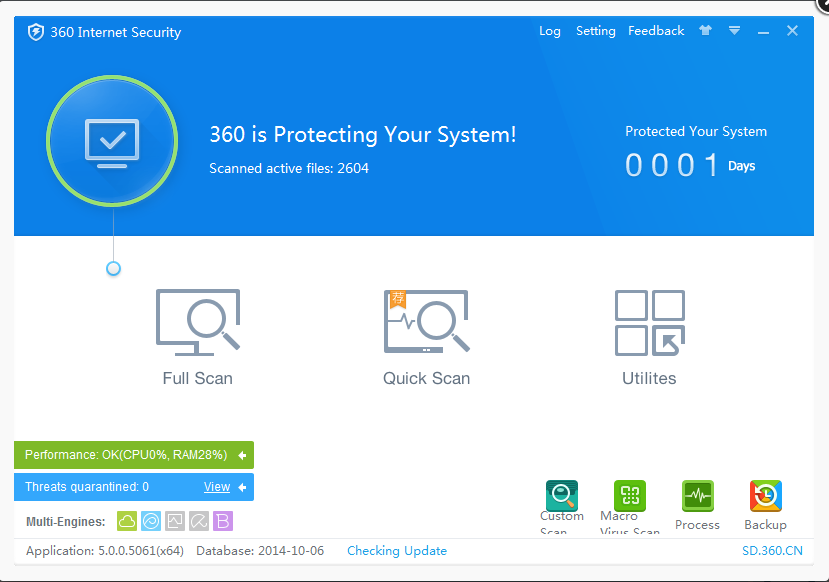View the quarantined threats

pyautogui.click(x=217, y=487)
